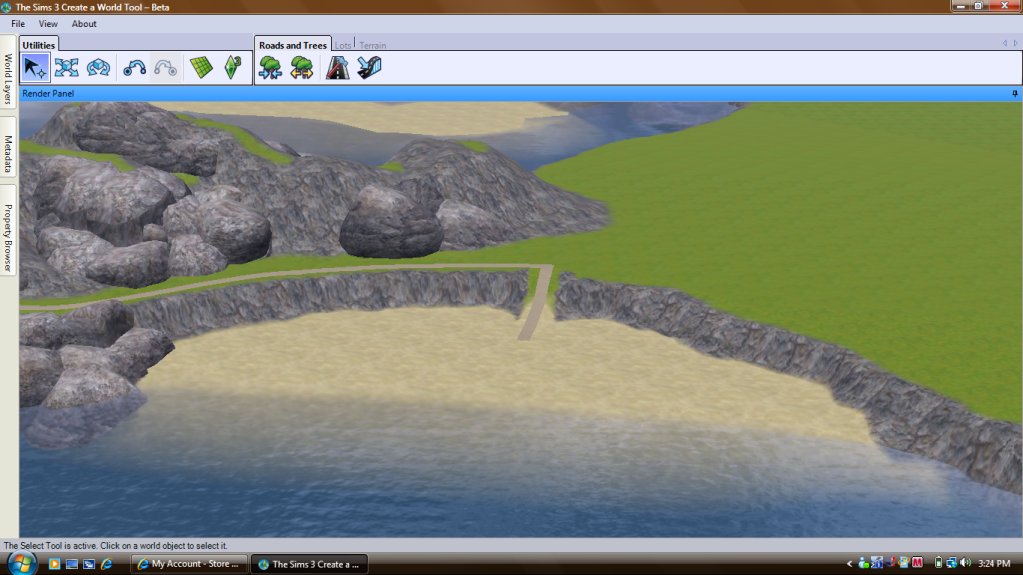The height and width of the screenshot is (575, 1023).
Task: Show hidden tray icons chevron
Action: [849, 563]
